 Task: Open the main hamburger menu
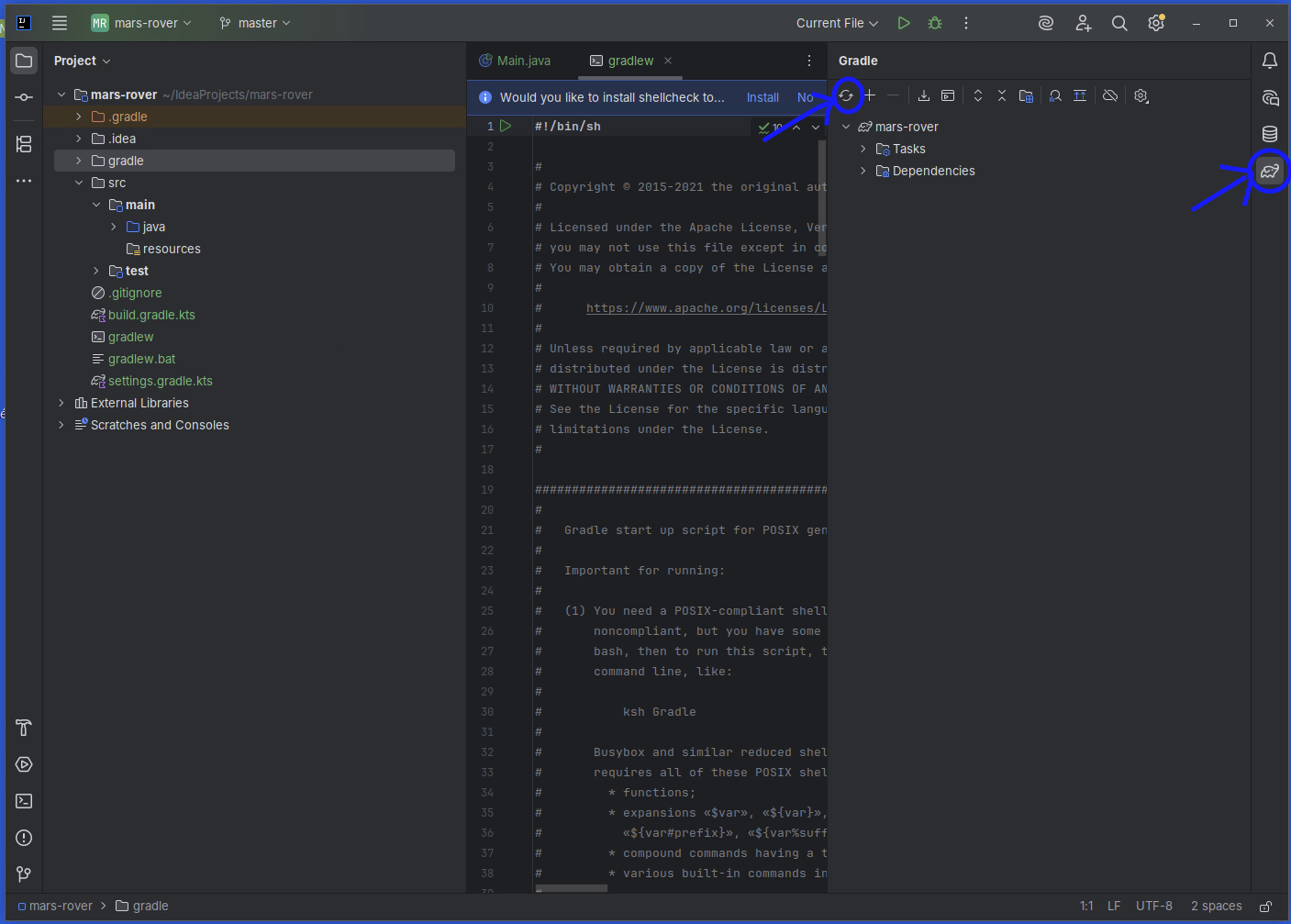pos(60,23)
